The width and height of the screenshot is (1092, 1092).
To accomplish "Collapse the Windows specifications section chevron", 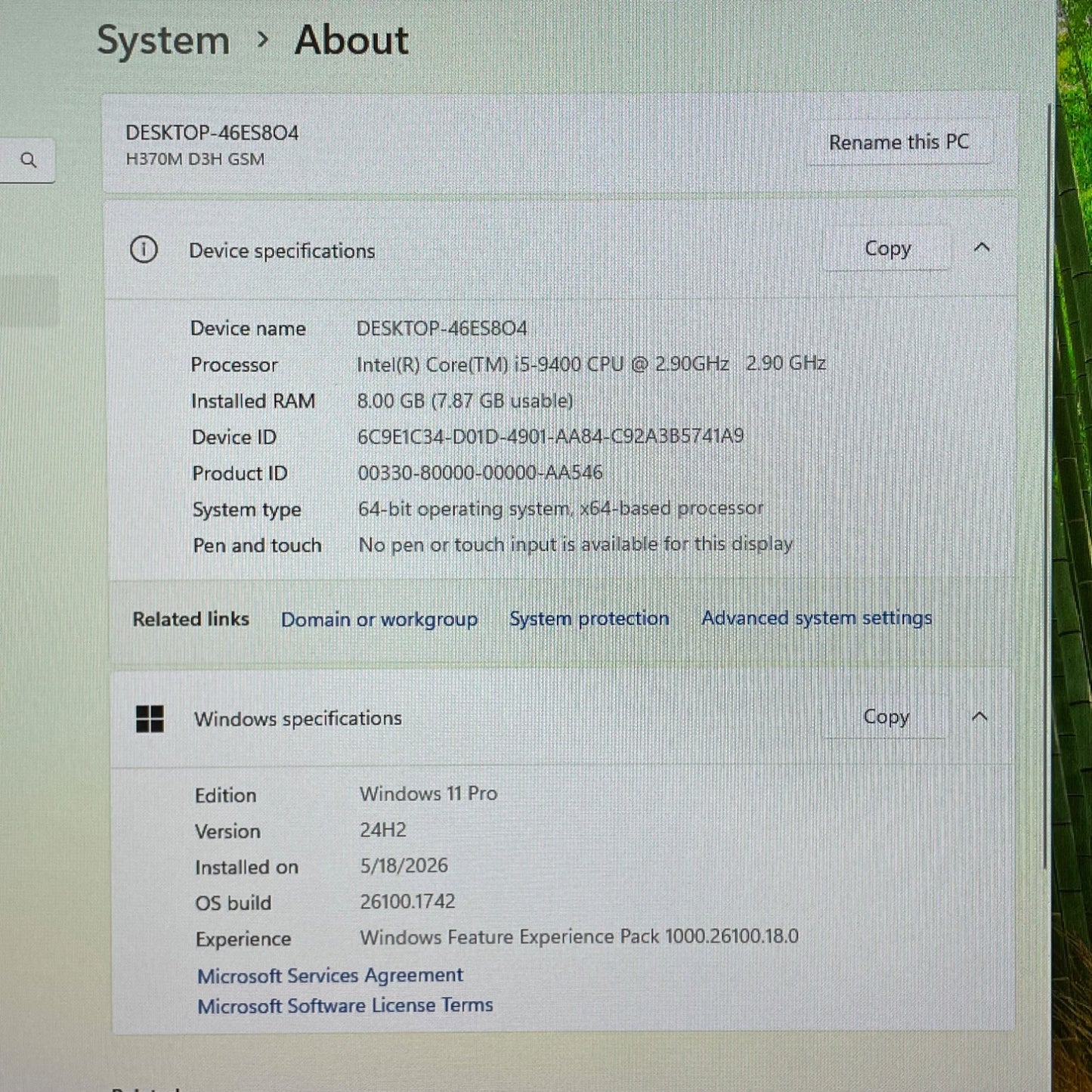I will pos(979,716).
